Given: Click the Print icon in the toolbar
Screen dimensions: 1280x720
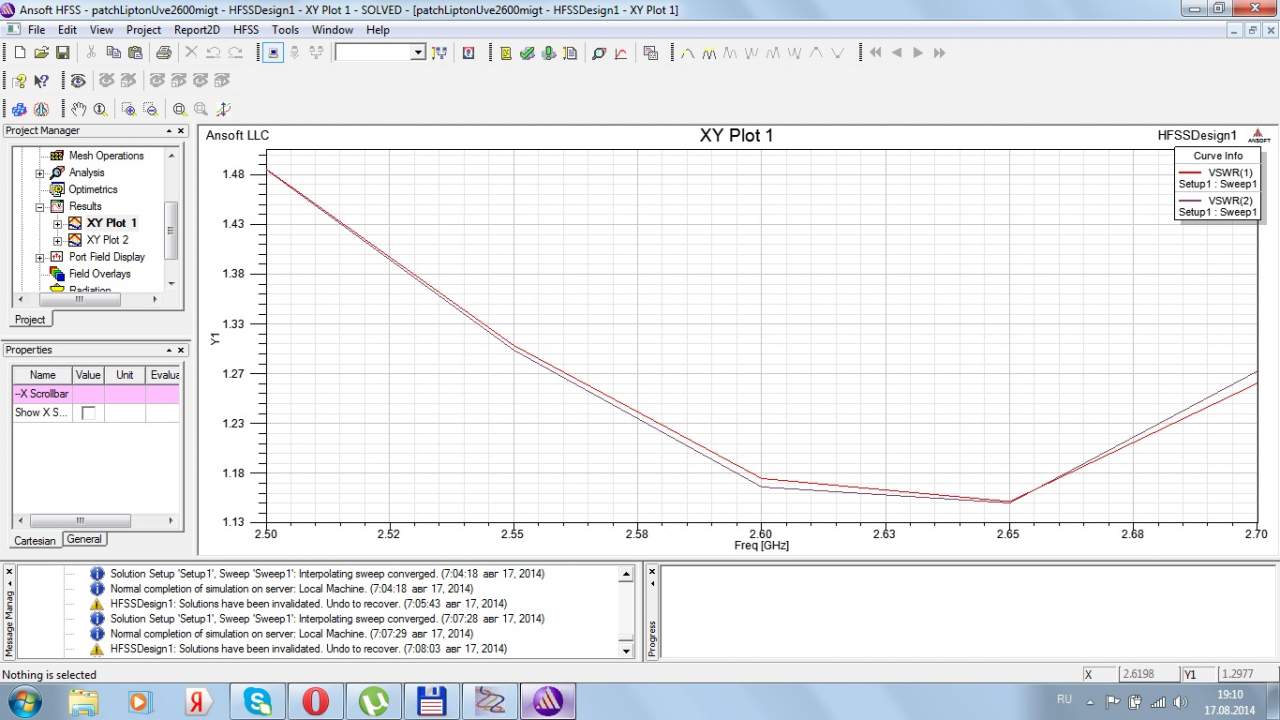Looking at the screenshot, I should pyautogui.click(x=163, y=53).
